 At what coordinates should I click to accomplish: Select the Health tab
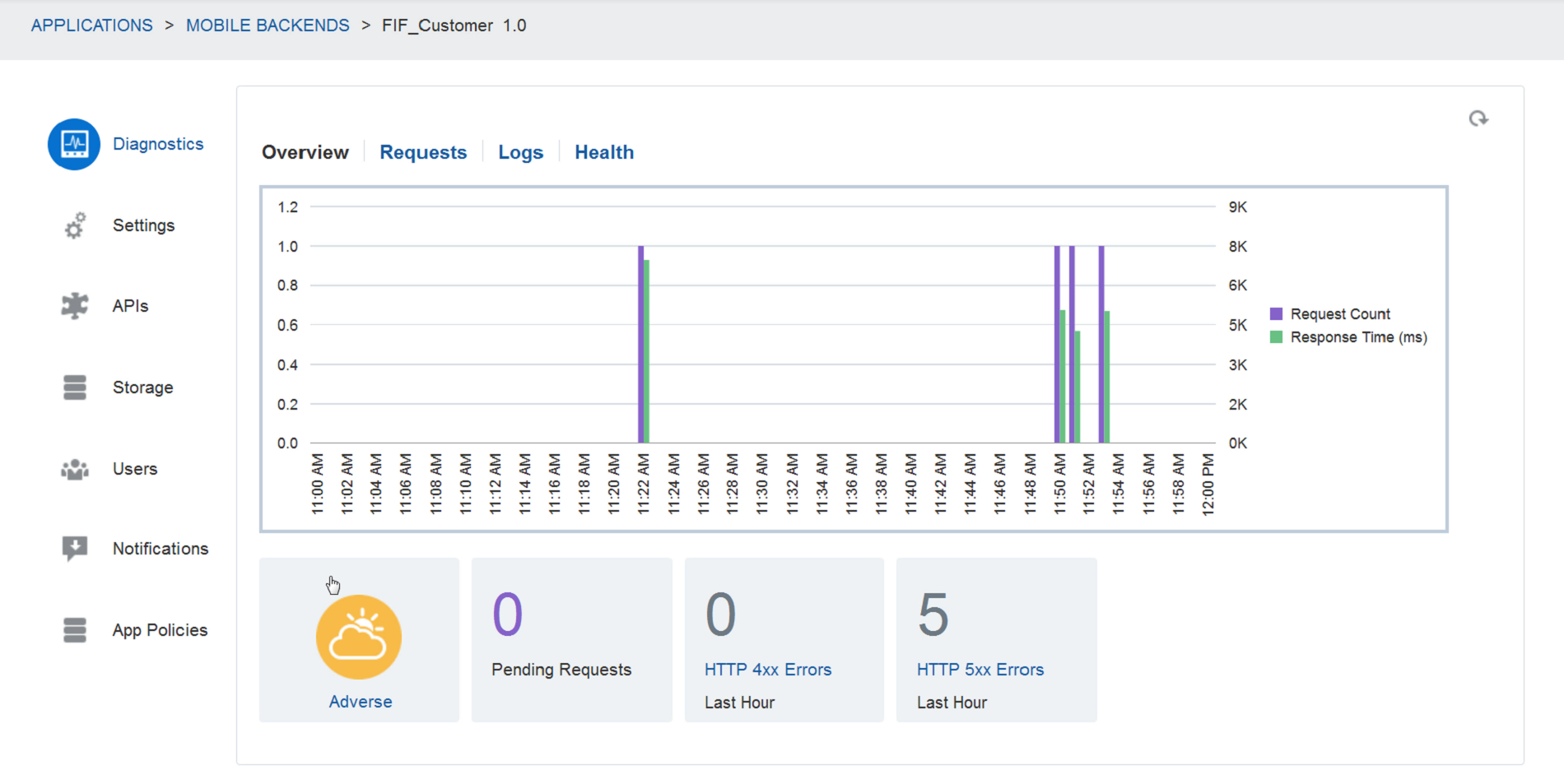[604, 152]
